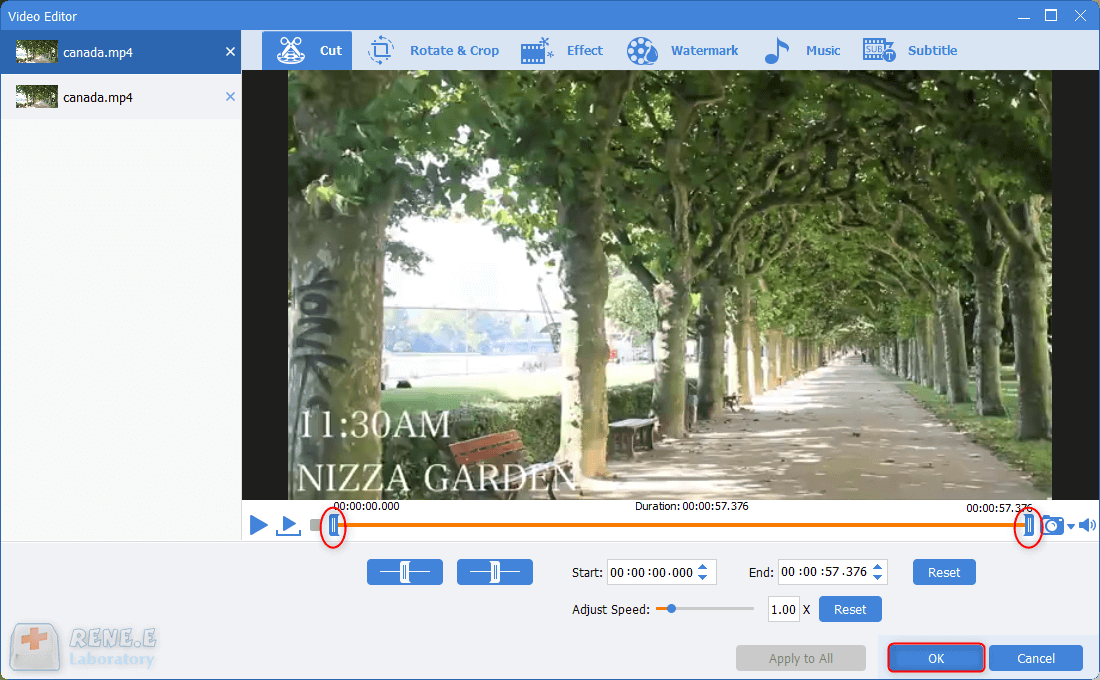The height and width of the screenshot is (680, 1100).
Task: Click the Start time stepper arrows
Action: tap(703, 572)
